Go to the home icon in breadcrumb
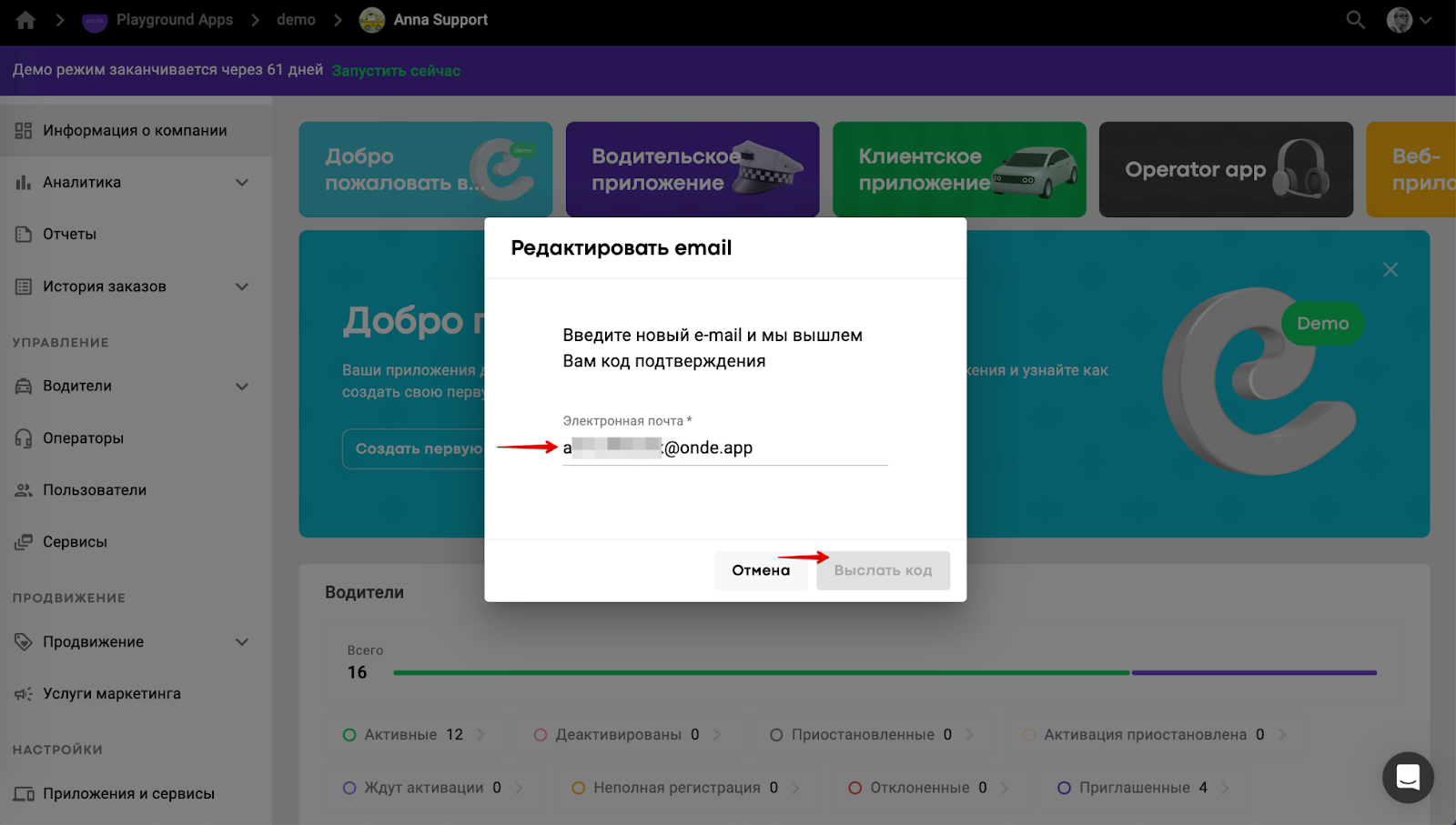 (x=25, y=20)
